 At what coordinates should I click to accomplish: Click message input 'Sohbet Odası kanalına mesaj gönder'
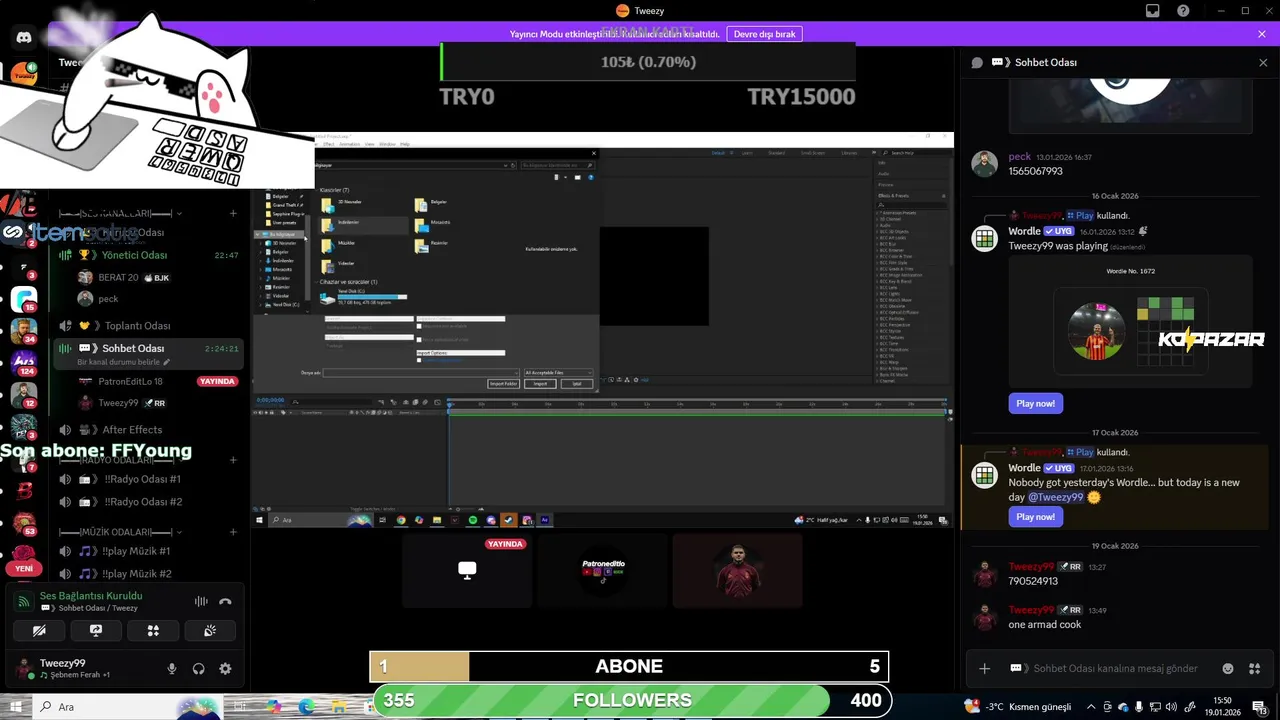(x=1115, y=668)
